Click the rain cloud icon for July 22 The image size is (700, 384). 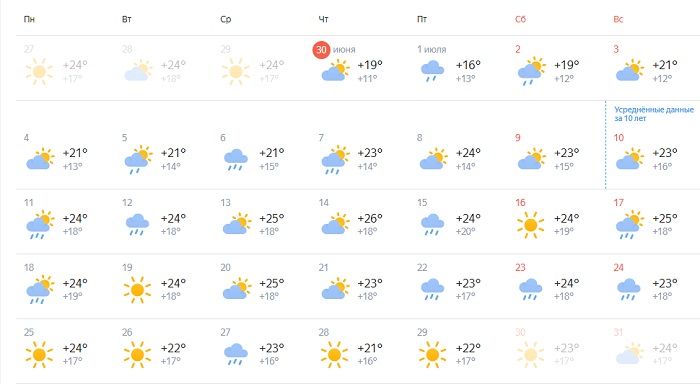pos(432,289)
